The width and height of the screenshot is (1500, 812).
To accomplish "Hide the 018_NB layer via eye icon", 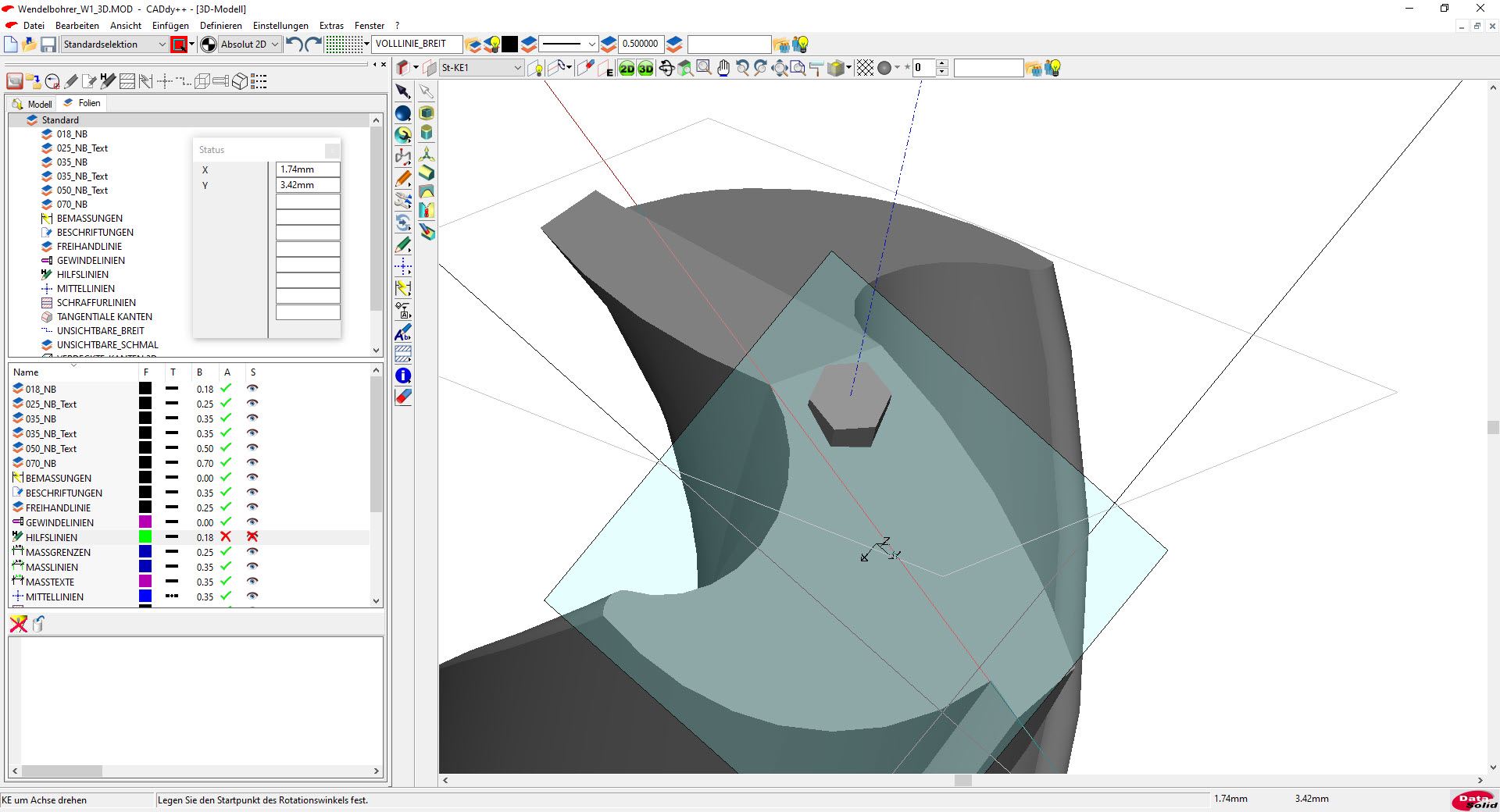I will pyautogui.click(x=252, y=389).
